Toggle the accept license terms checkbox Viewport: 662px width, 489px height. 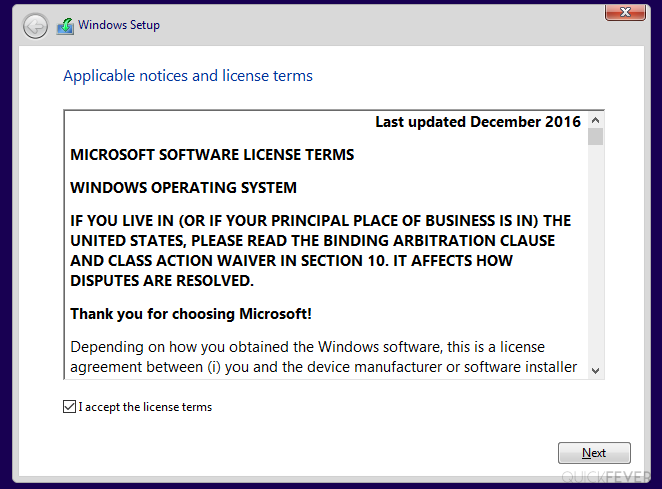[69, 407]
